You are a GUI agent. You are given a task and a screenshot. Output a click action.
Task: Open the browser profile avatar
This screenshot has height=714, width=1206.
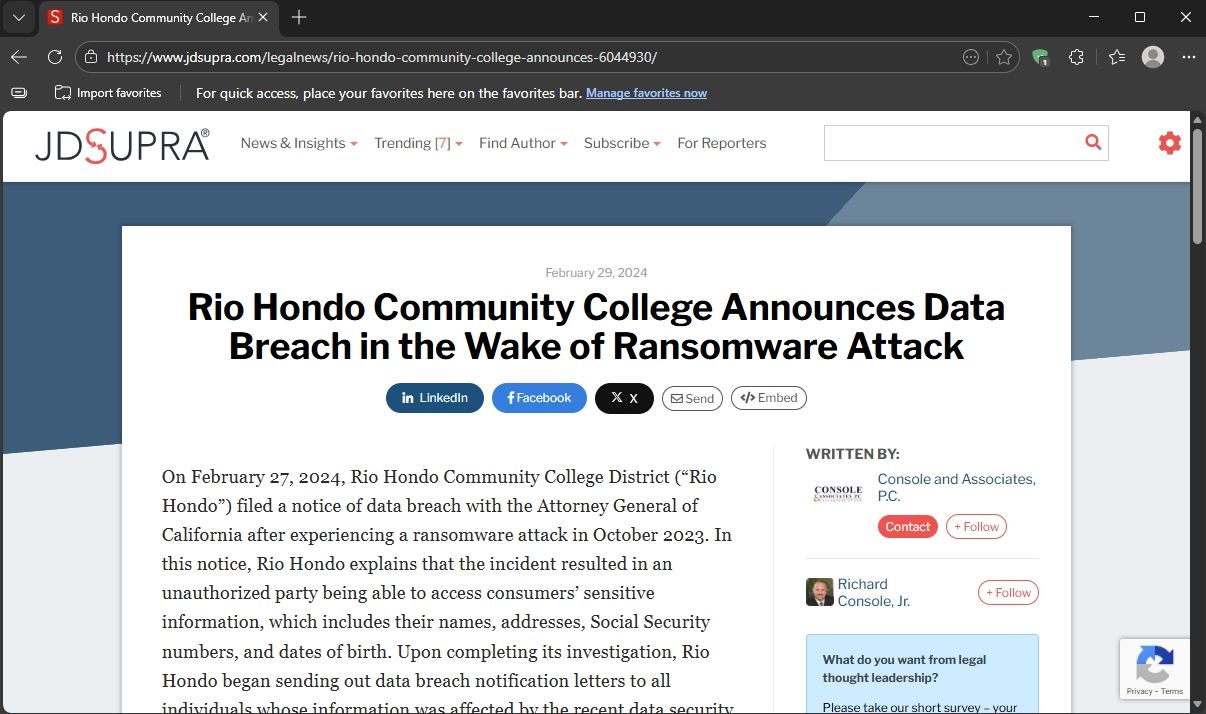tap(1153, 57)
